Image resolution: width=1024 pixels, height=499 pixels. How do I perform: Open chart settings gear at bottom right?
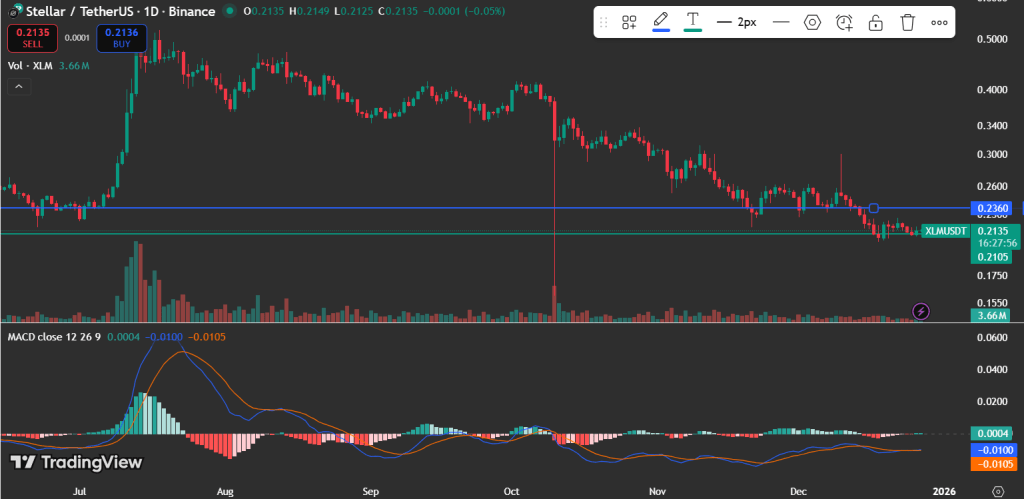click(x=998, y=491)
